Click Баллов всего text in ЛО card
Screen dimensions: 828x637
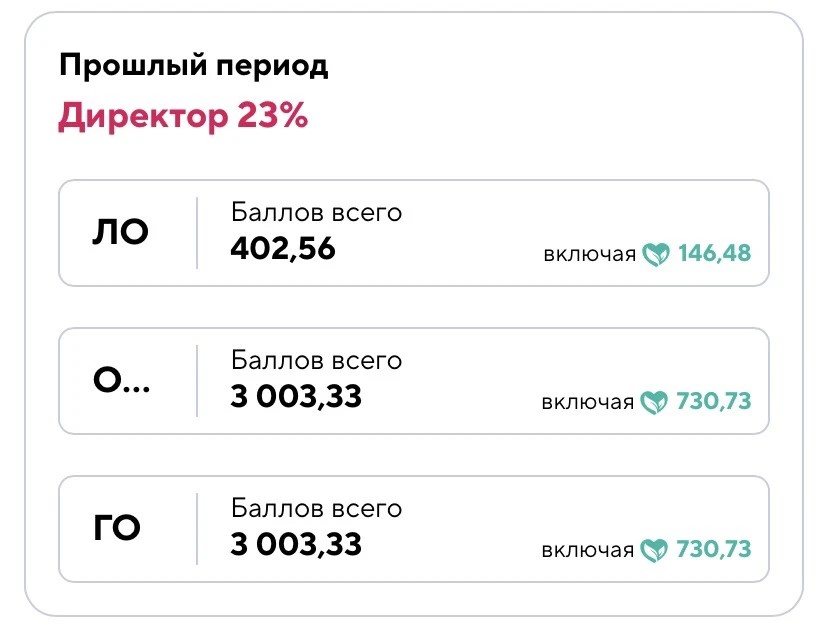point(316,213)
